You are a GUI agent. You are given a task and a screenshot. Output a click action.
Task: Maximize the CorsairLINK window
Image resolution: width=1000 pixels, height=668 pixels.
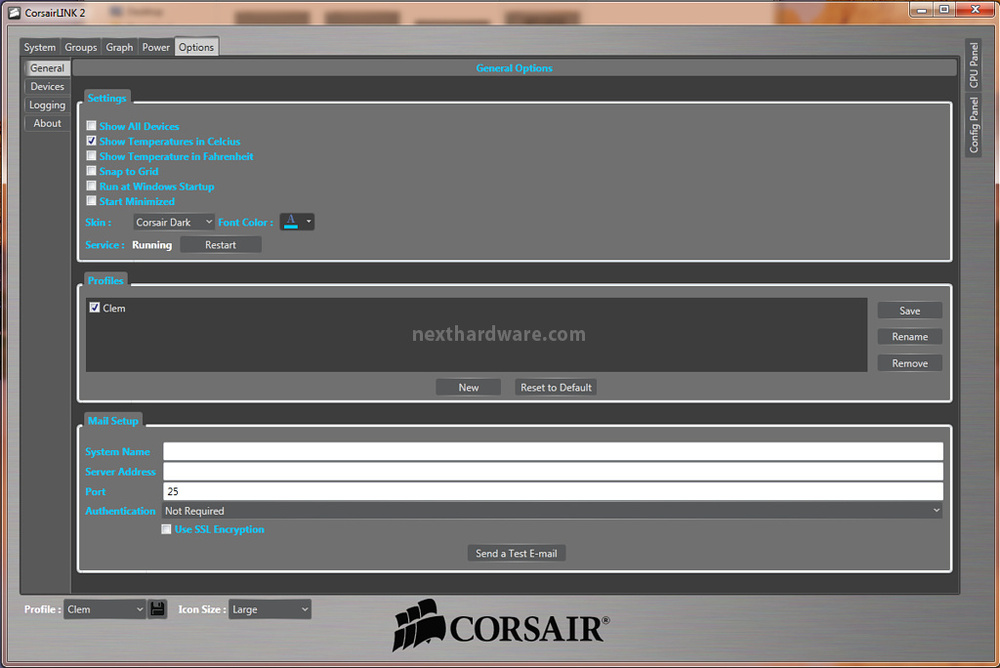944,10
